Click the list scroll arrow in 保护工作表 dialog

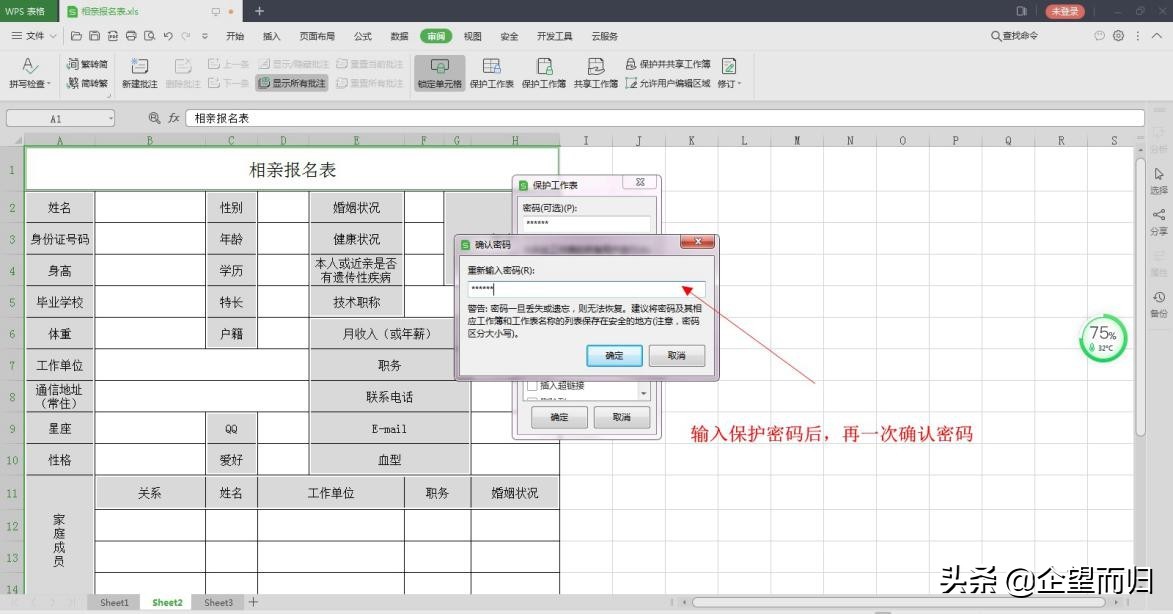(644, 392)
